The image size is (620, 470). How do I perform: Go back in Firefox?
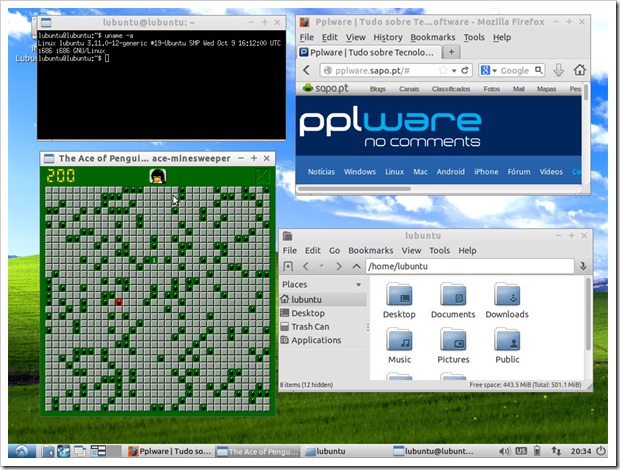click(x=306, y=70)
